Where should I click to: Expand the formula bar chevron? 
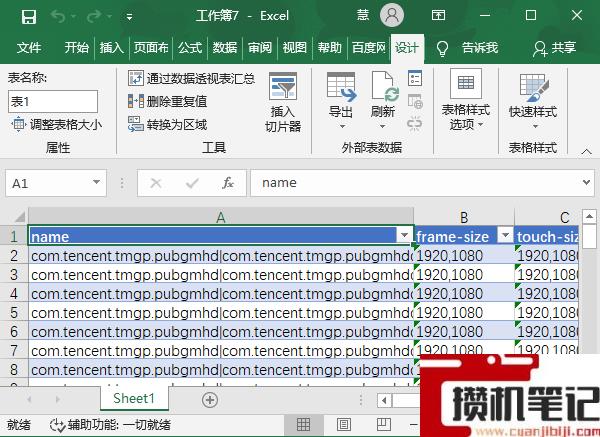tap(586, 183)
